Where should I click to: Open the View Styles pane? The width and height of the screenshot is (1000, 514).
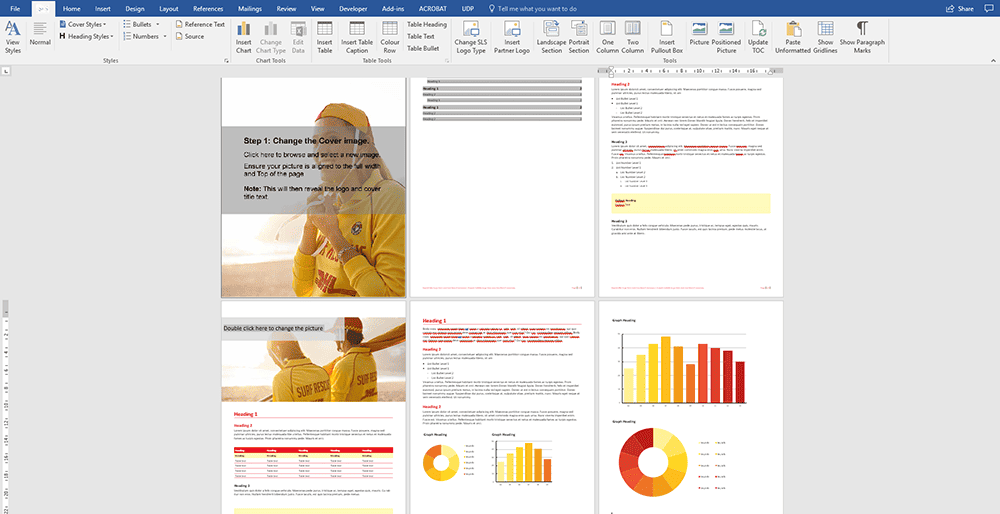[x=13, y=37]
